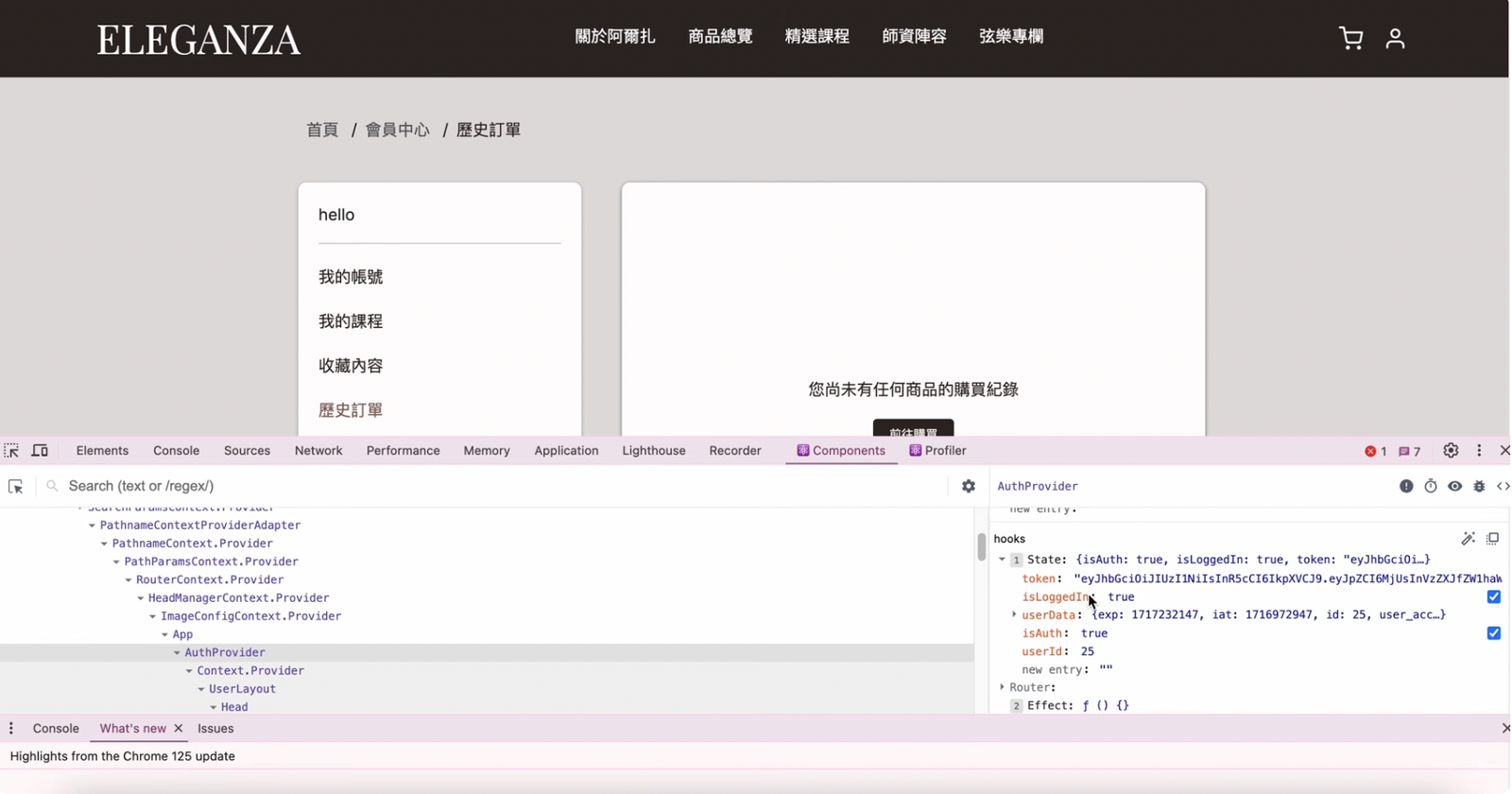
Task: Click the parse hook names wand icon
Action: 1468,539
